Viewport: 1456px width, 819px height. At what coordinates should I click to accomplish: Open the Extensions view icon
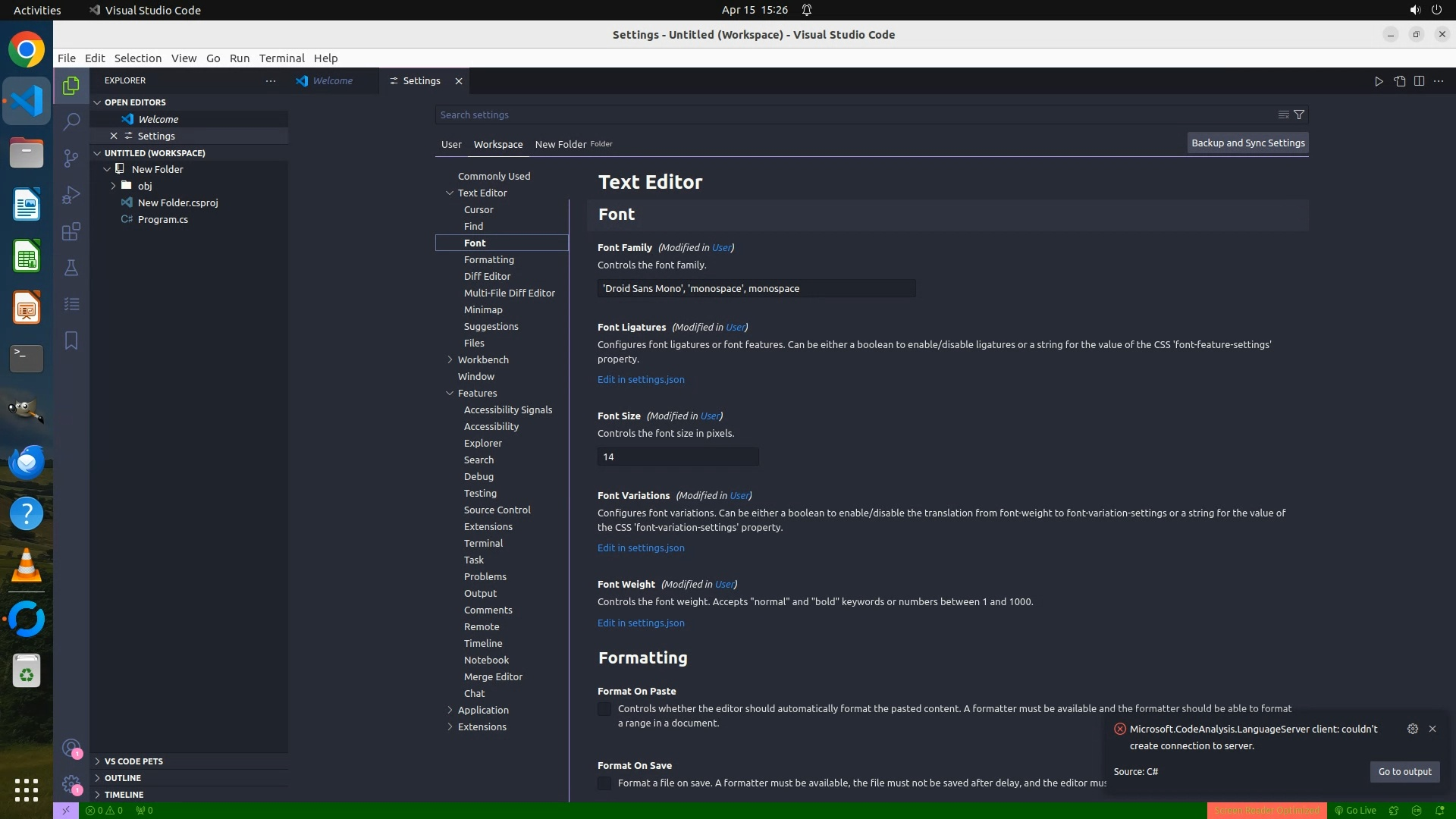coord(71,231)
